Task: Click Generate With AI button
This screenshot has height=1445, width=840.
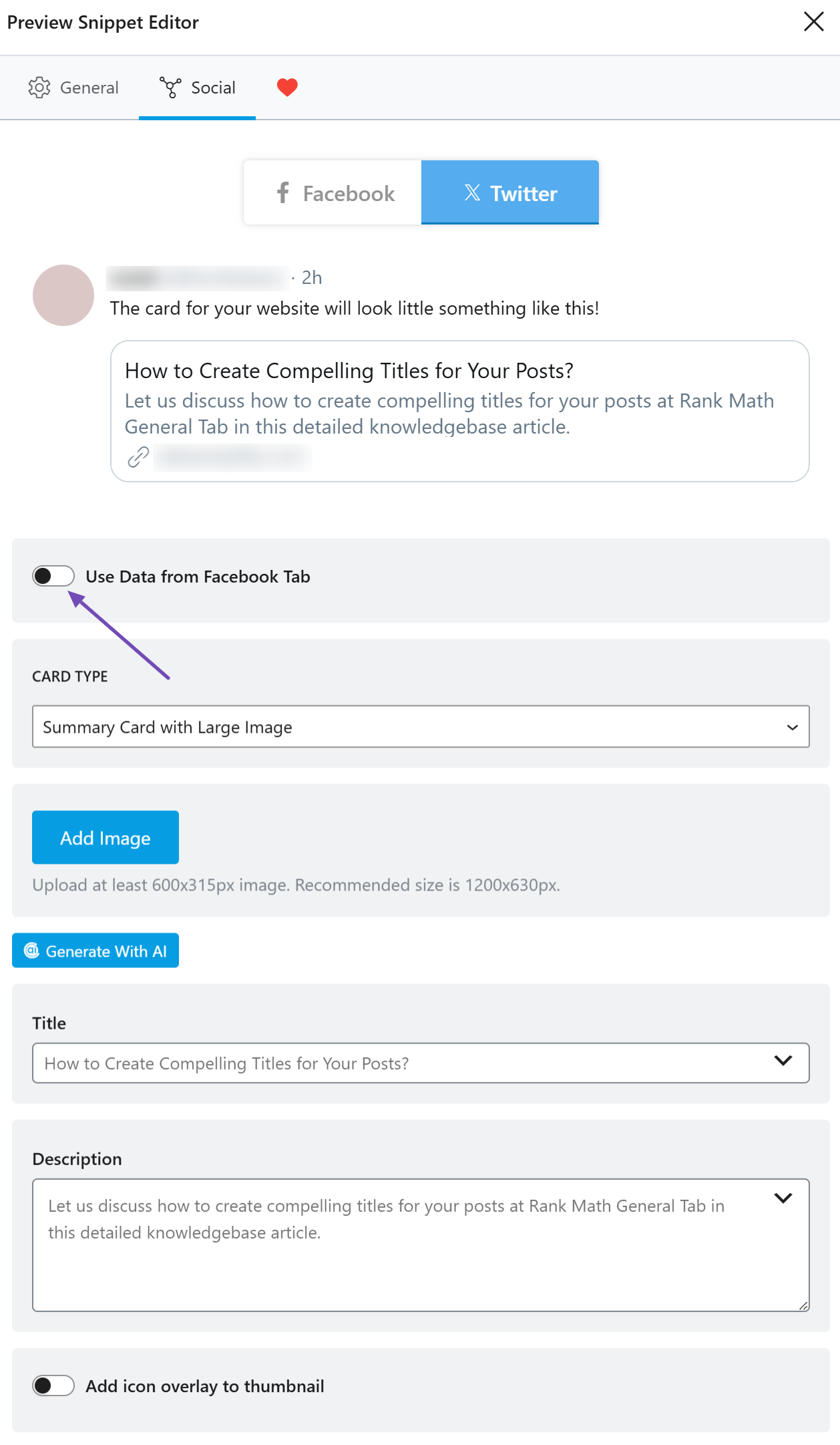Action: tap(95, 951)
